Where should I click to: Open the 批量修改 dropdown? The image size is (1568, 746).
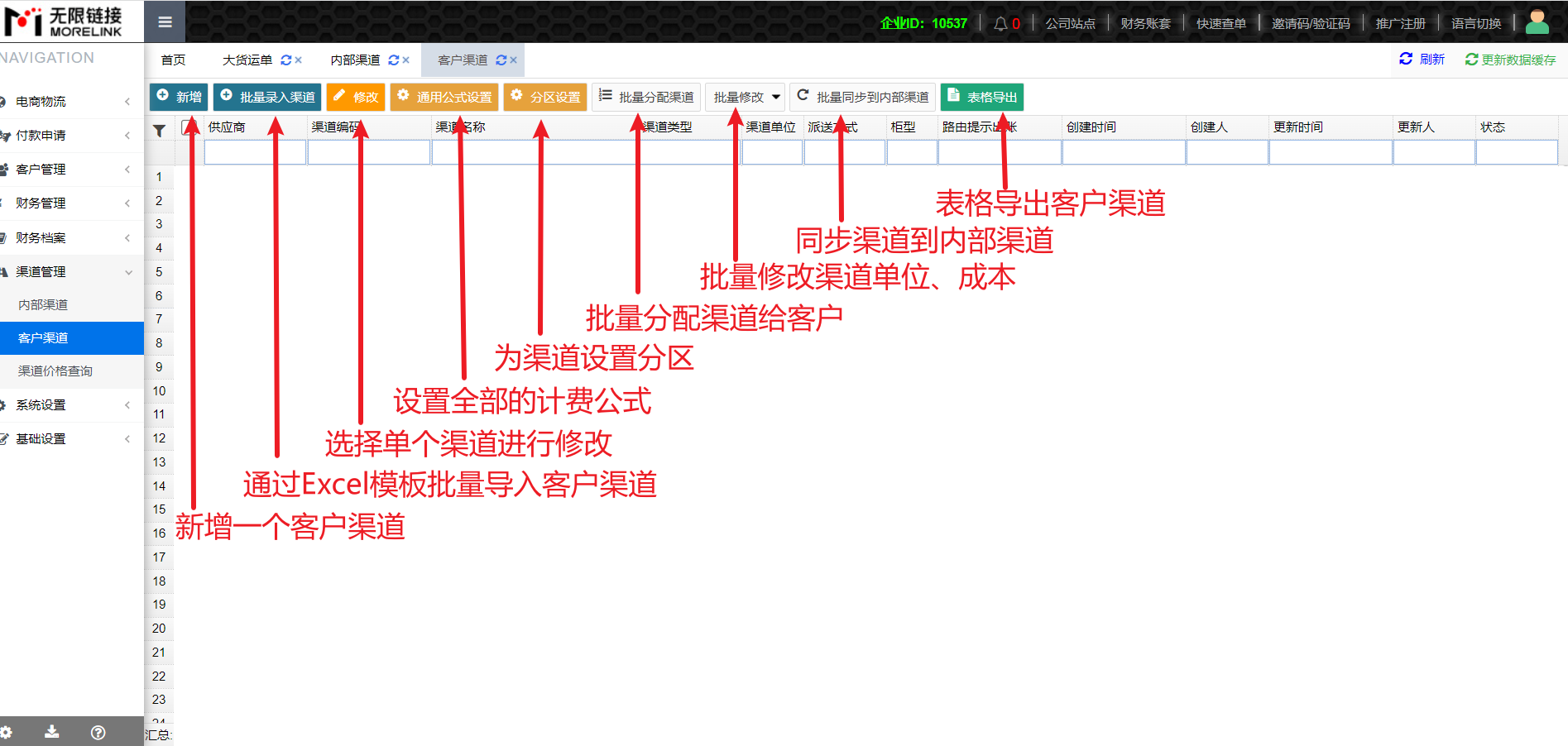point(745,97)
